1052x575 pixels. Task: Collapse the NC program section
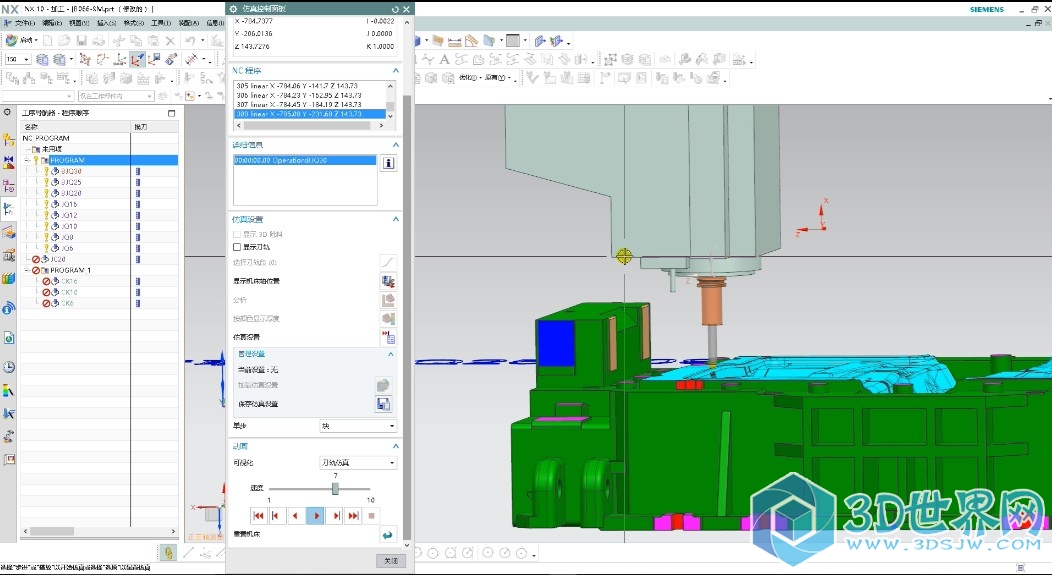(x=395, y=70)
